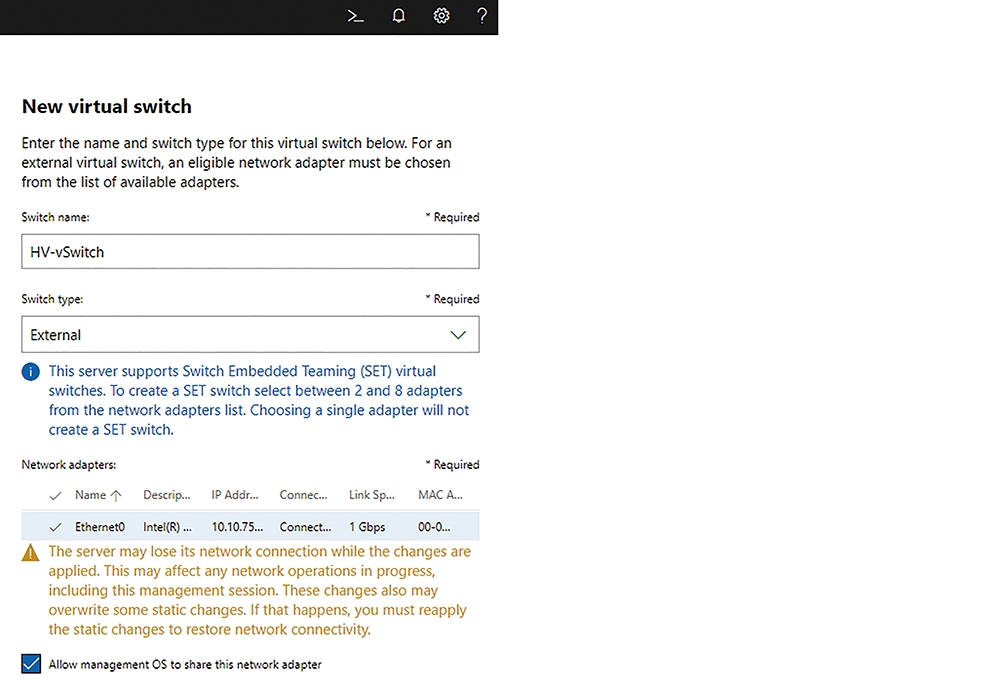
Task: Toggle the select-all checkmark in adapters header
Action: coord(55,495)
